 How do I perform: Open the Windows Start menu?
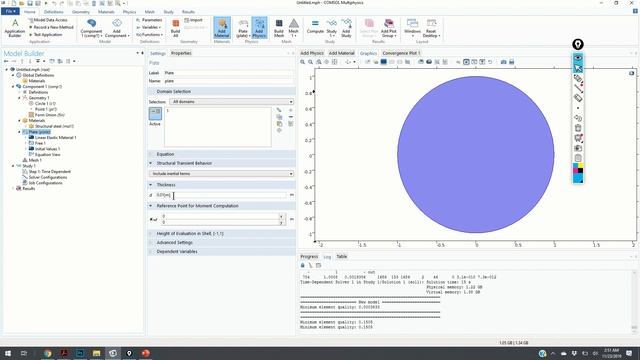coord(8,353)
